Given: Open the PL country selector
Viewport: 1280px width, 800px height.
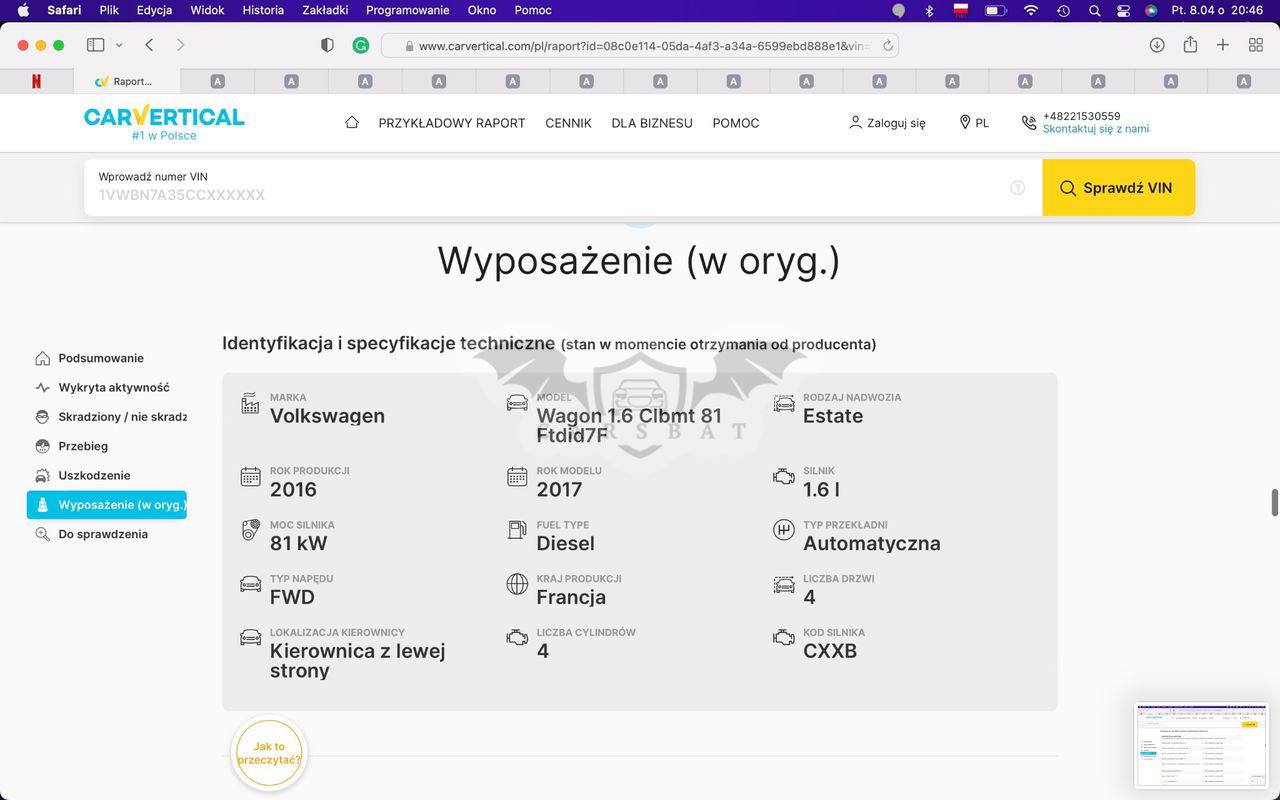Looking at the screenshot, I should (974, 123).
